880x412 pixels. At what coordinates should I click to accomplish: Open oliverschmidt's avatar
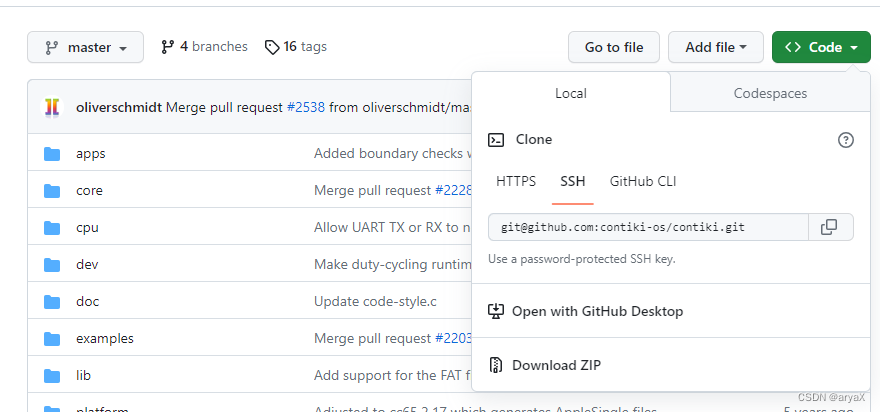pos(52,107)
